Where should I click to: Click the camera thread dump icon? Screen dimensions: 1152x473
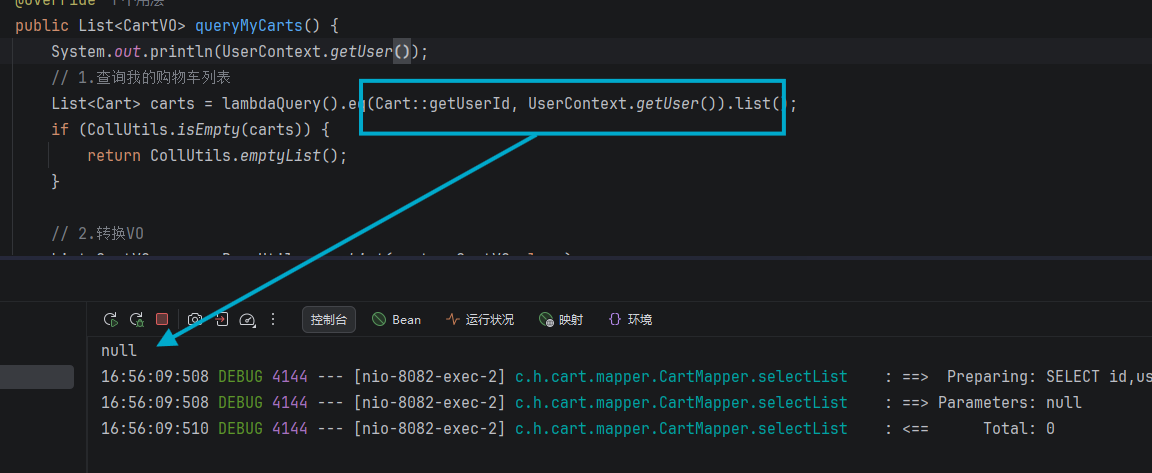pyautogui.click(x=195, y=319)
